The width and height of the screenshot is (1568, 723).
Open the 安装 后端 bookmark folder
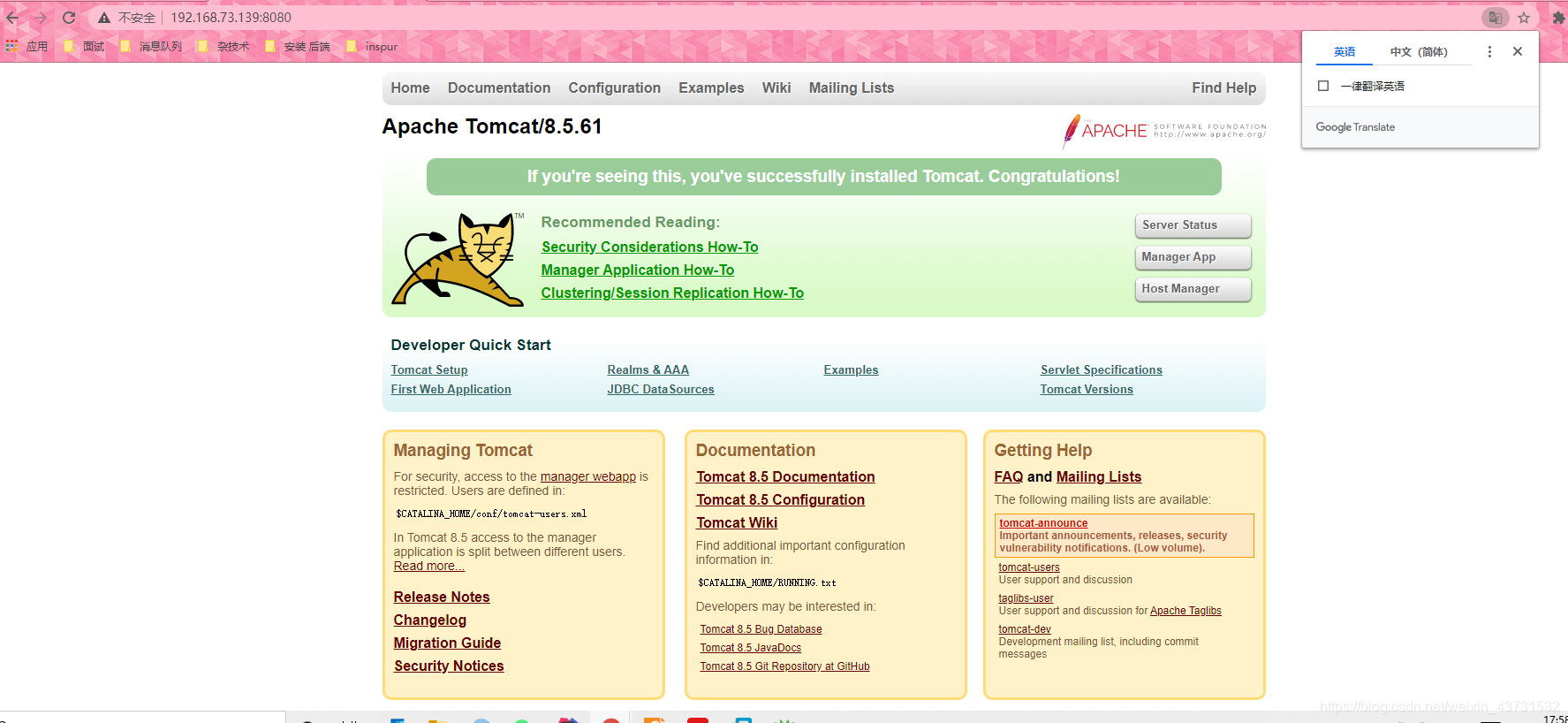pos(298,47)
